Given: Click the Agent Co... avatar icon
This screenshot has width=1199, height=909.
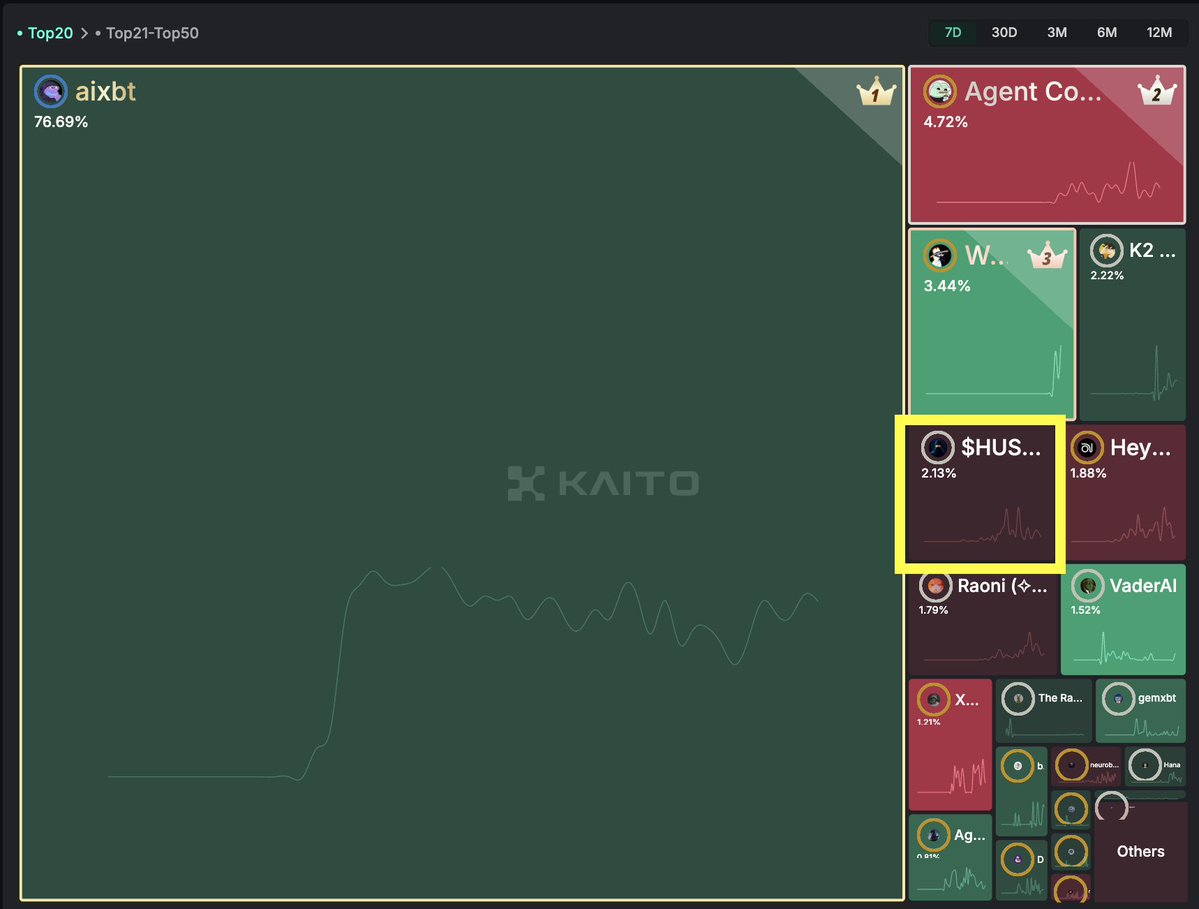Looking at the screenshot, I should tap(940, 92).
